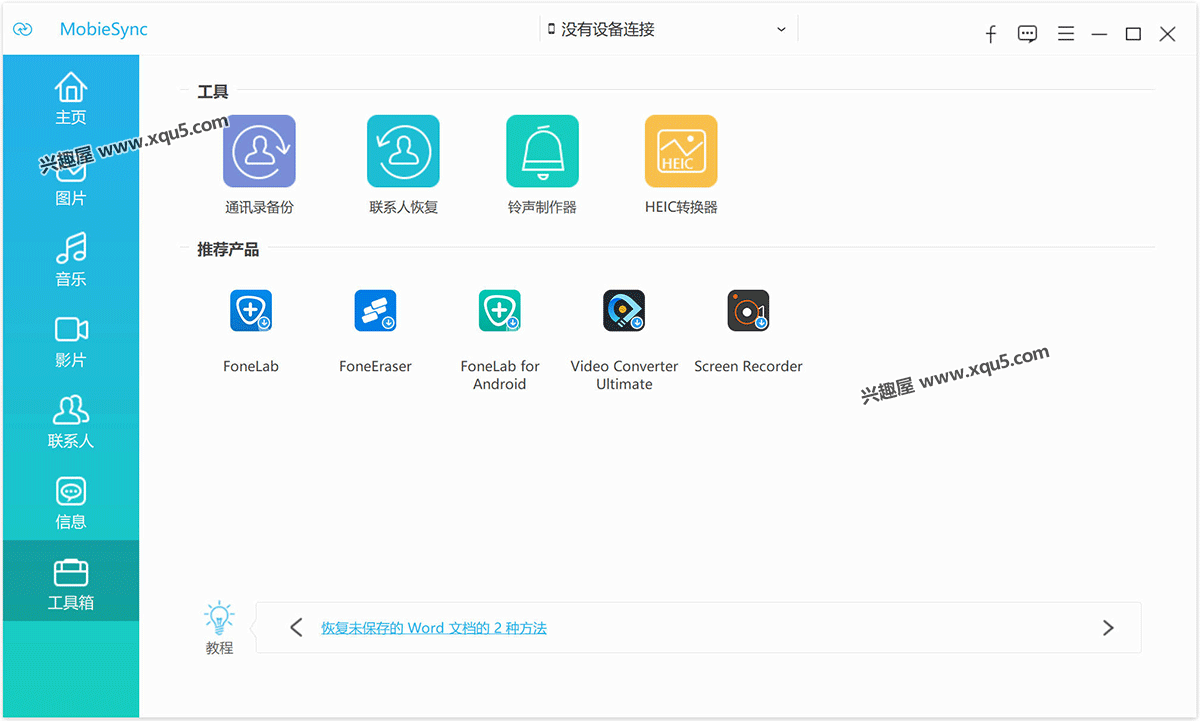Click the Video Converter Ultimate icon
Screen dimensions: 1200x721
(x=624, y=311)
